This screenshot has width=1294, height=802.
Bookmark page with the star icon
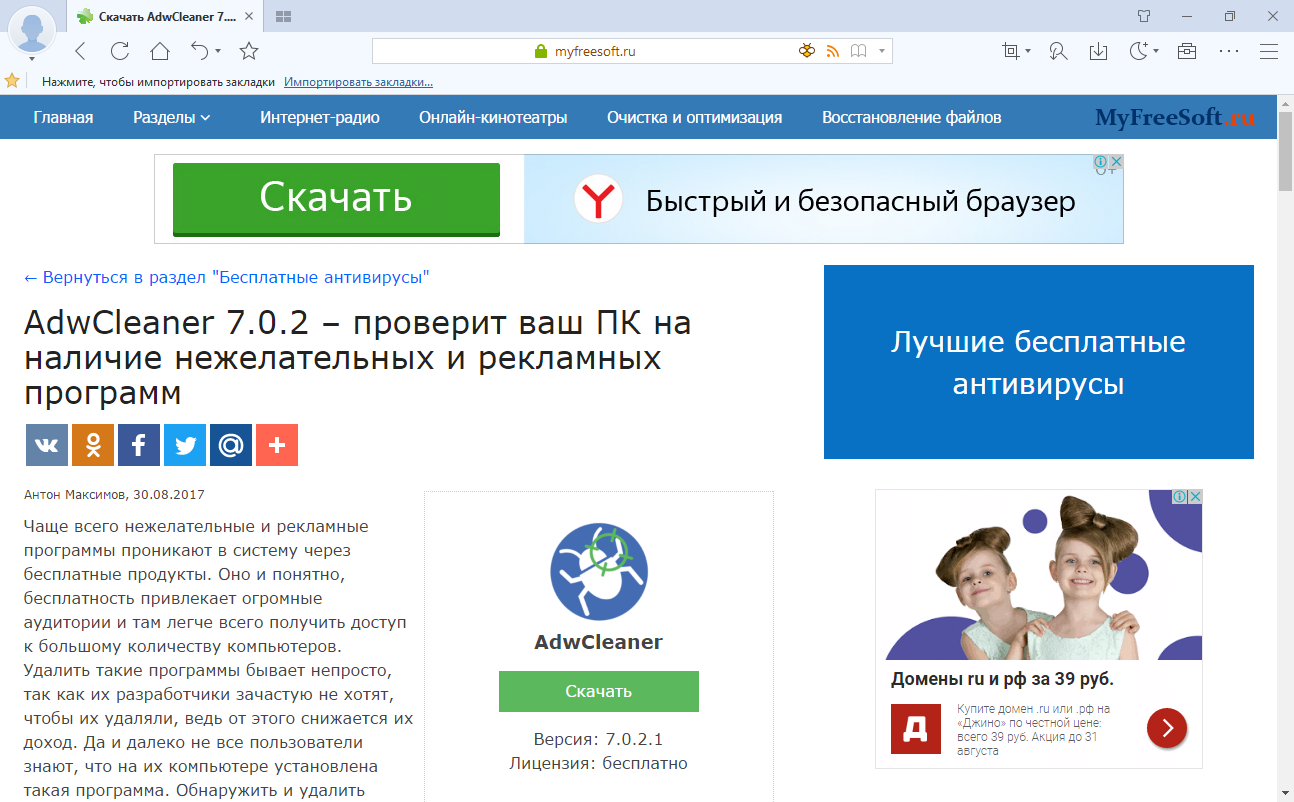pyautogui.click(x=249, y=51)
